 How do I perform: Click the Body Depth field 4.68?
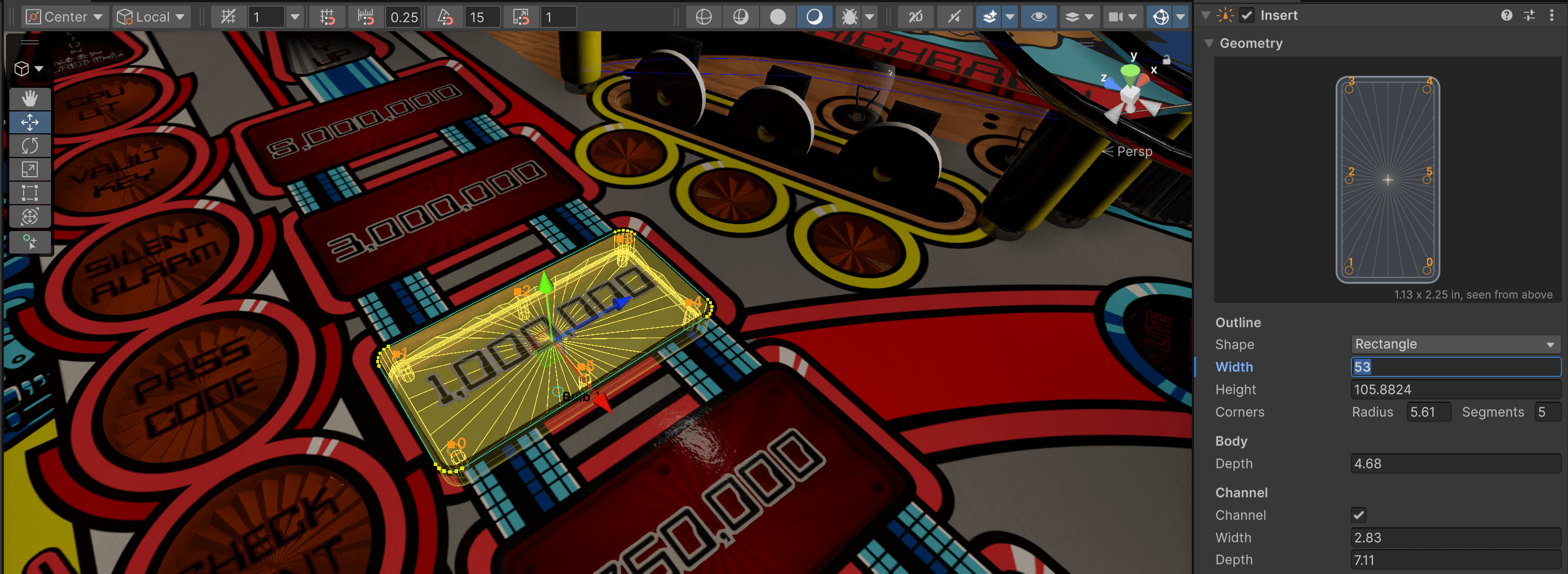pos(1456,464)
